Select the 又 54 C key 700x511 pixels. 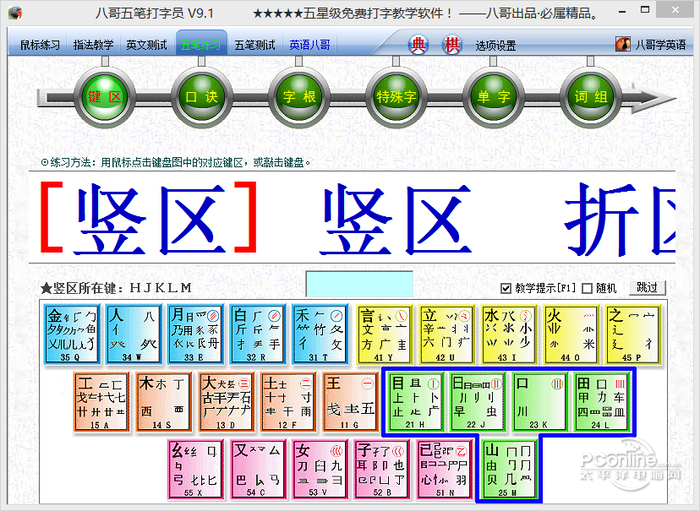tap(258, 469)
